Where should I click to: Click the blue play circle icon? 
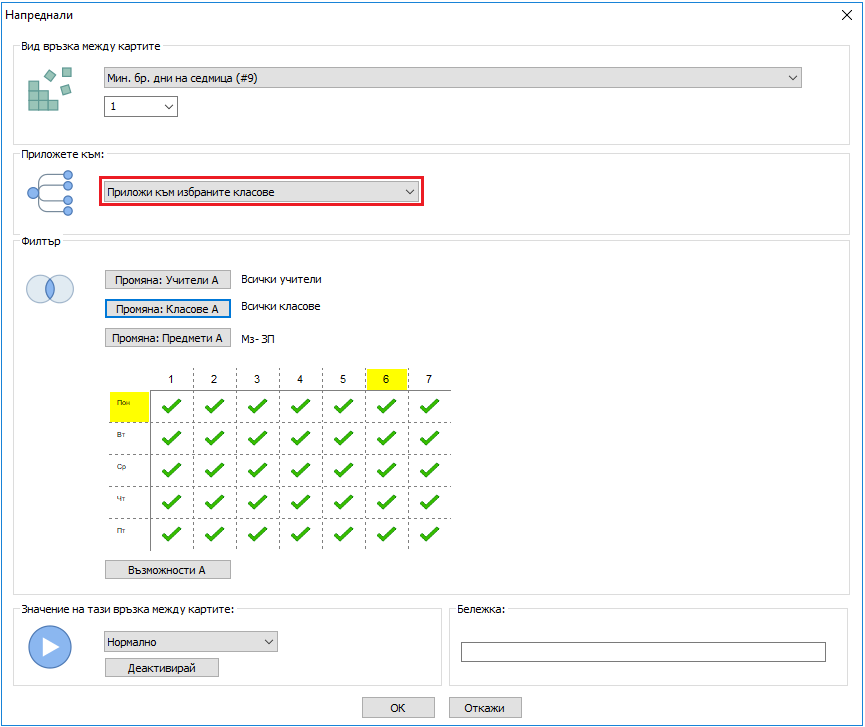click(50, 647)
